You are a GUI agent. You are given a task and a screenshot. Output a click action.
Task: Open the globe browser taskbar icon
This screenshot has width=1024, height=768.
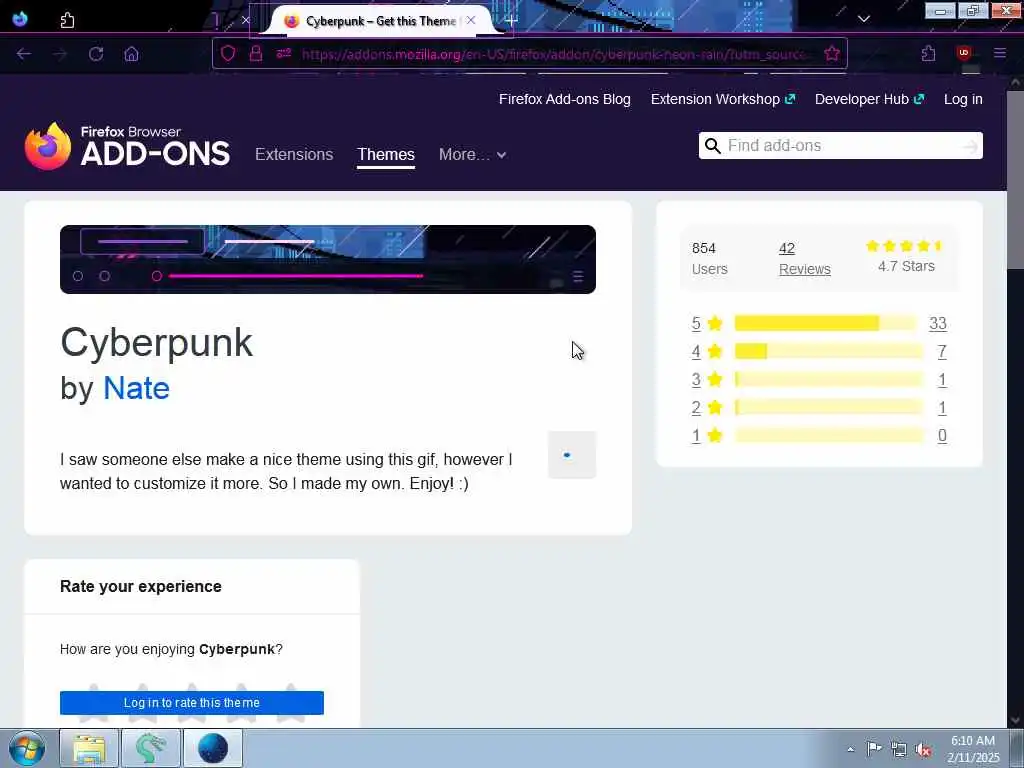pyautogui.click(x=213, y=748)
